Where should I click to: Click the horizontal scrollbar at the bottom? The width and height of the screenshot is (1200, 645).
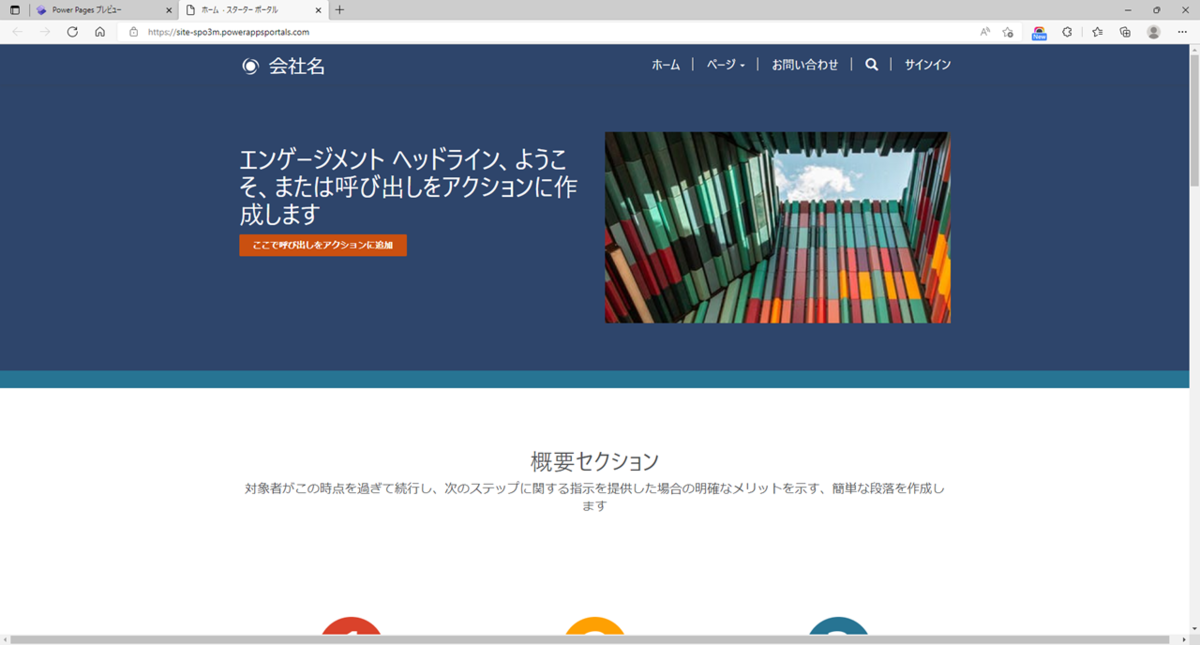point(590,639)
